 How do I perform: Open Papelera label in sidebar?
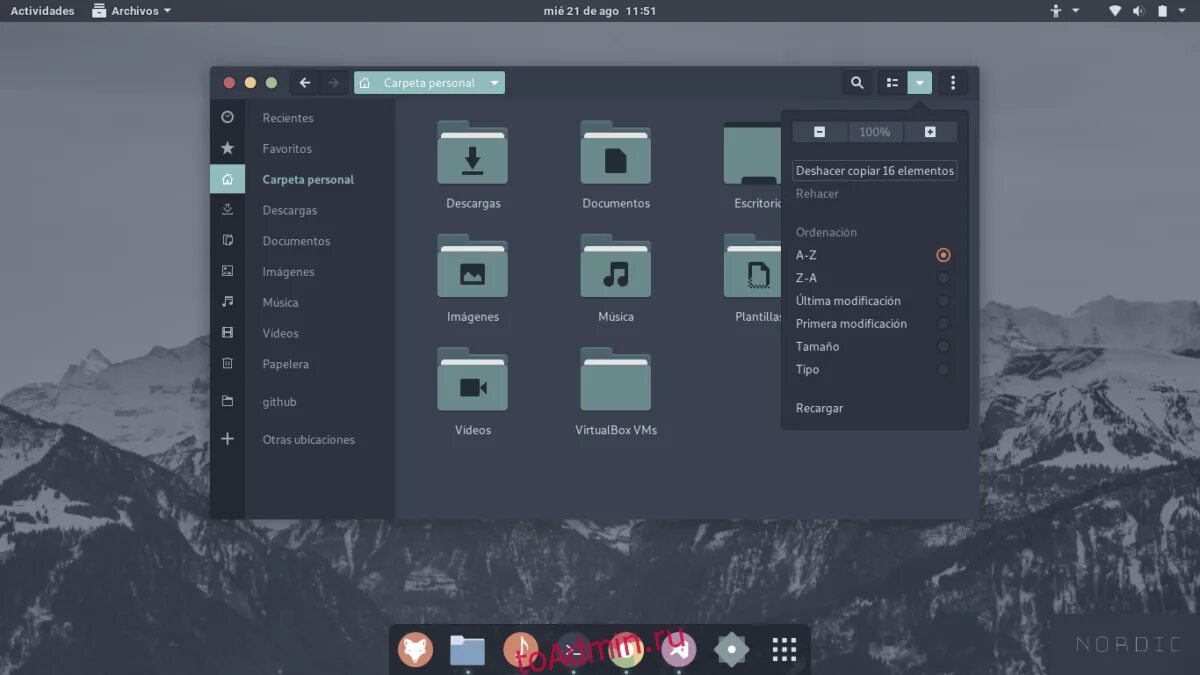click(x=285, y=365)
